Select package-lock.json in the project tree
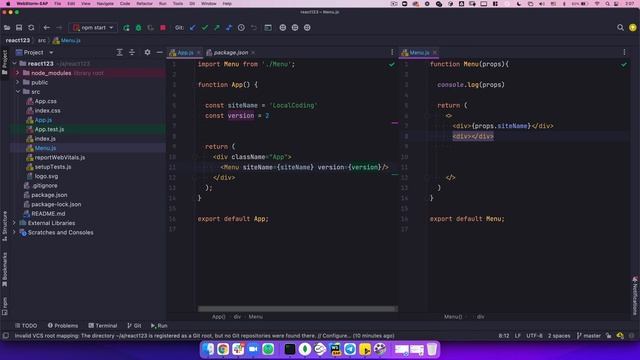The width and height of the screenshot is (640, 360). coord(56,204)
